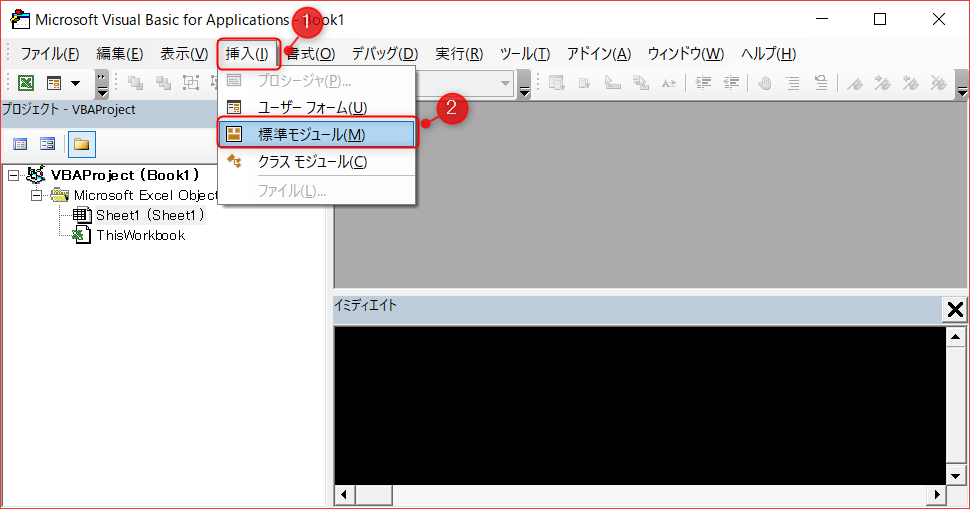Open the 挿入(I) menu
The image size is (970, 509).
[x=247, y=54]
